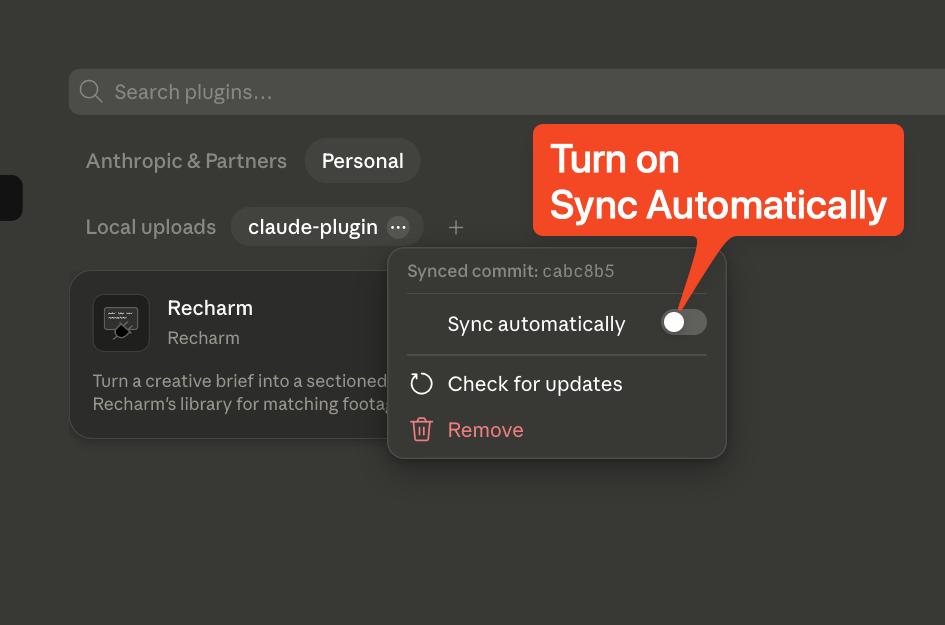Click the Sync automatically label
945x625 pixels.
click(x=536, y=324)
